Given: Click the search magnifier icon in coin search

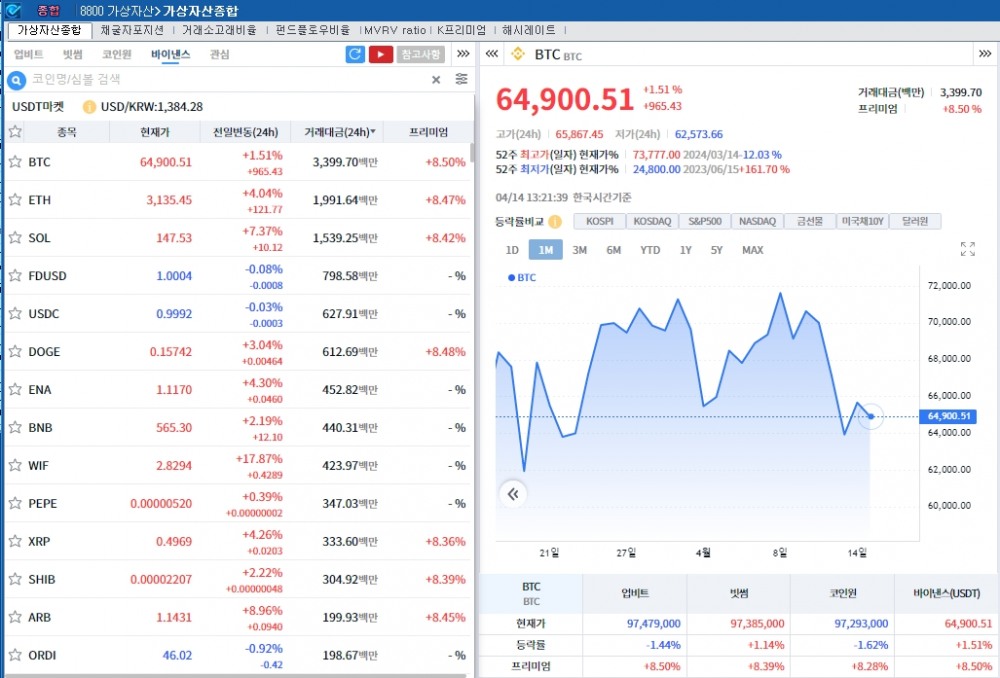Looking at the screenshot, I should [16, 80].
